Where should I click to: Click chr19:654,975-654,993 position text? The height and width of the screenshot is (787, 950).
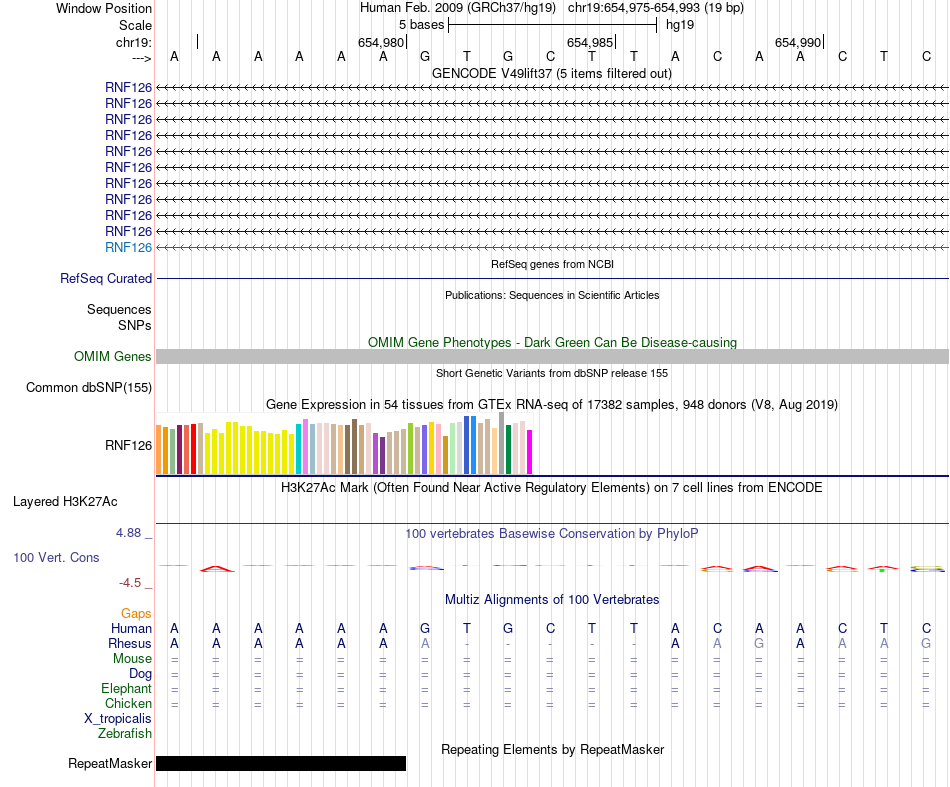click(x=656, y=8)
